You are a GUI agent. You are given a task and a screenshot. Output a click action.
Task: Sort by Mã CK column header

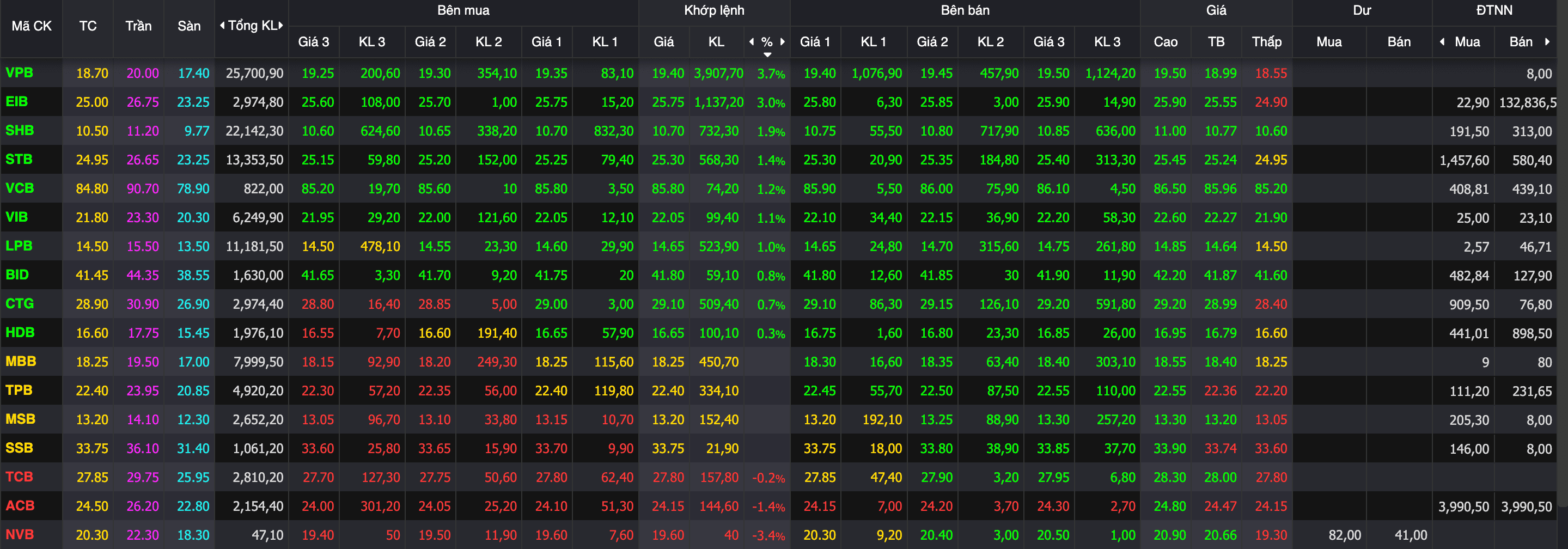(x=32, y=26)
